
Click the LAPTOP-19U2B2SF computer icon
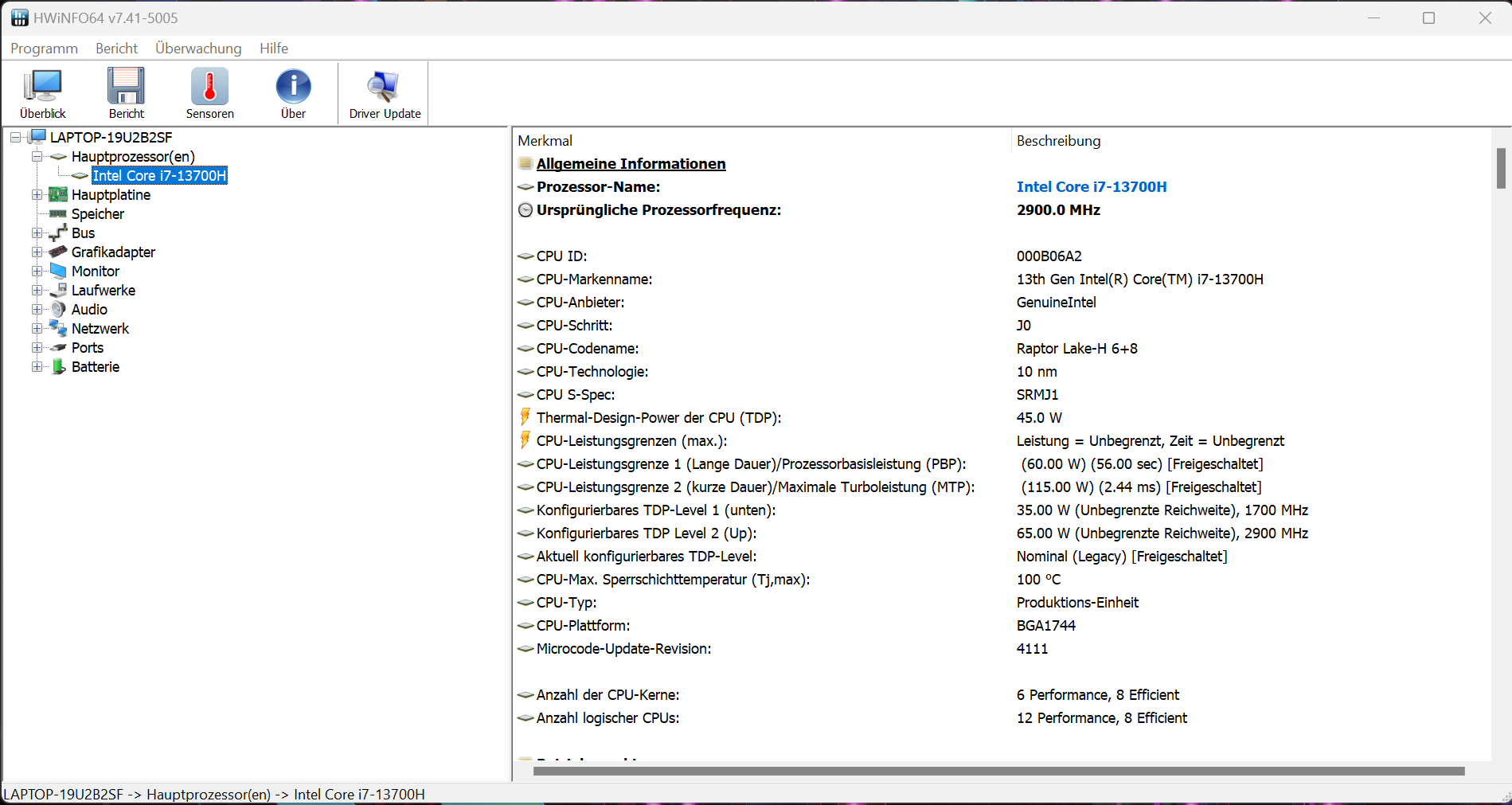click(x=37, y=137)
